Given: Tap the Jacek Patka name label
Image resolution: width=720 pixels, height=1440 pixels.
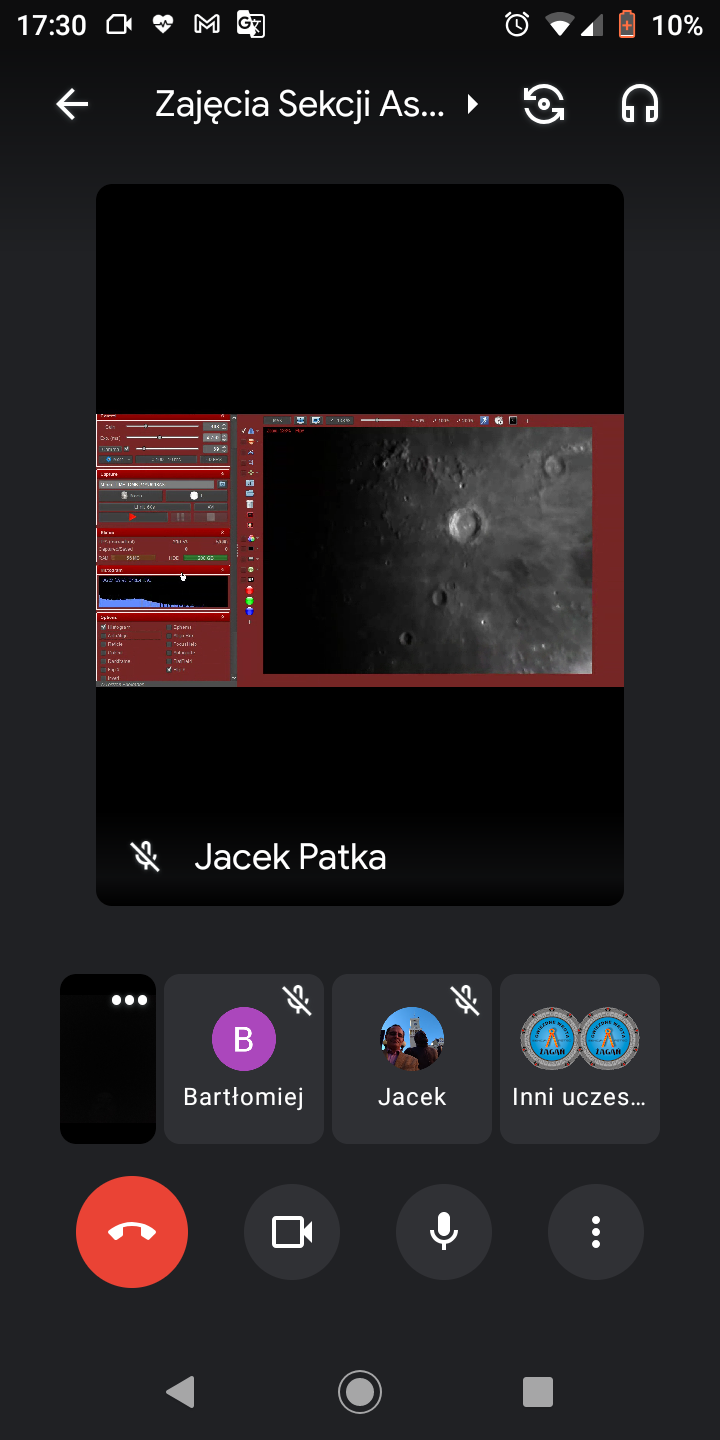Looking at the screenshot, I should pos(290,857).
